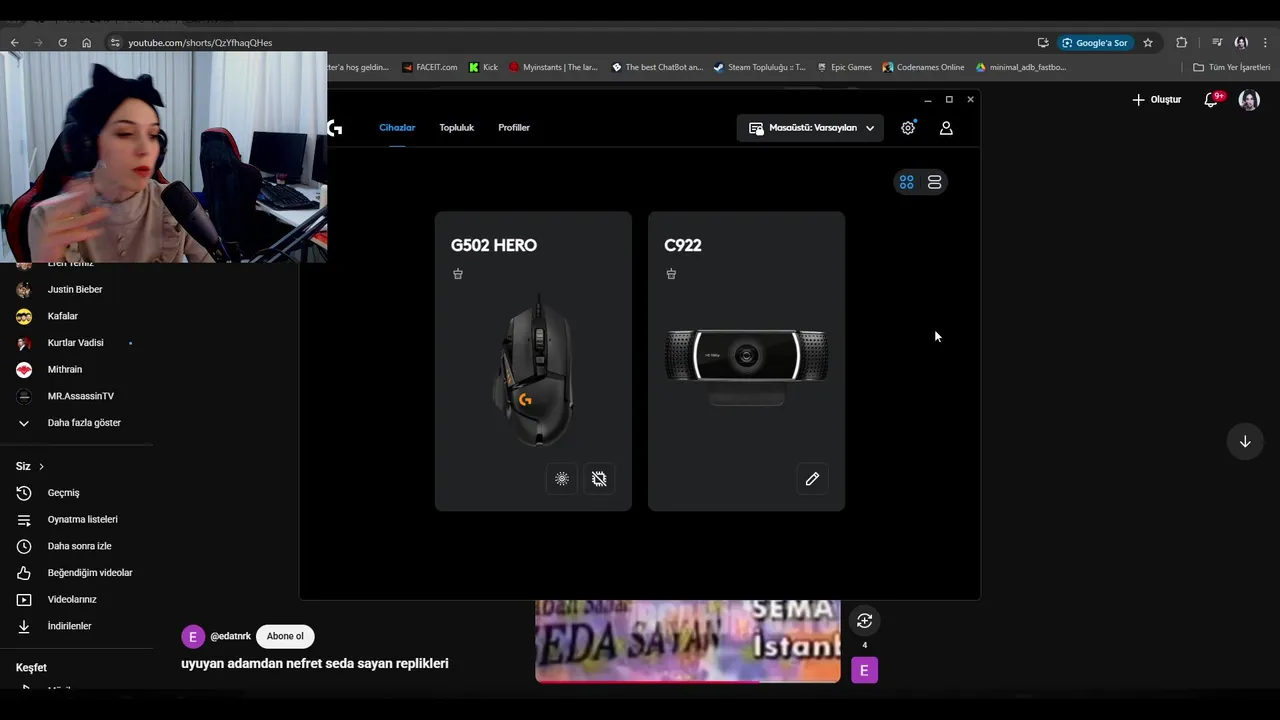
Task: Bookmark this page with star icon
Action: coord(1148,43)
